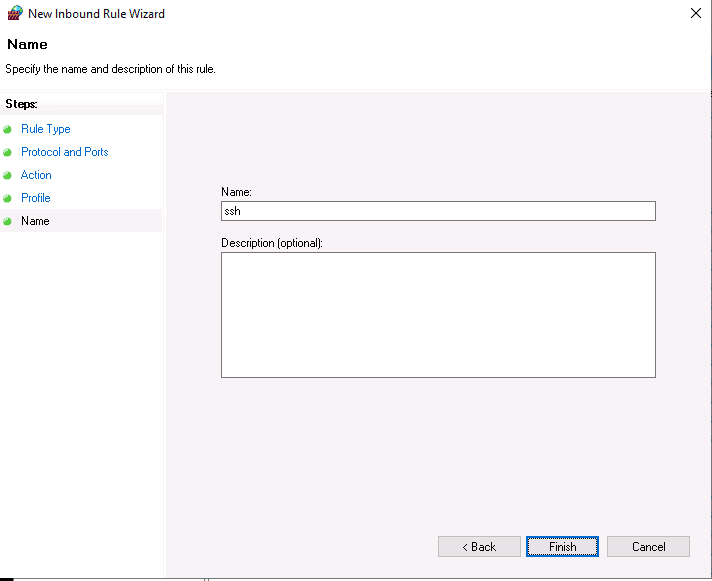Click green bullet beside Action

[7, 175]
